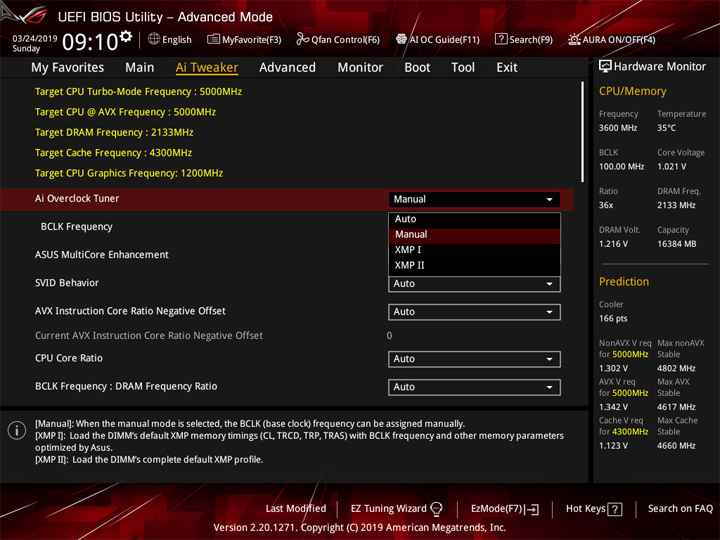The width and height of the screenshot is (720, 540).
Task: Launch AI OC Guide brain icon
Action: click(x=401, y=39)
